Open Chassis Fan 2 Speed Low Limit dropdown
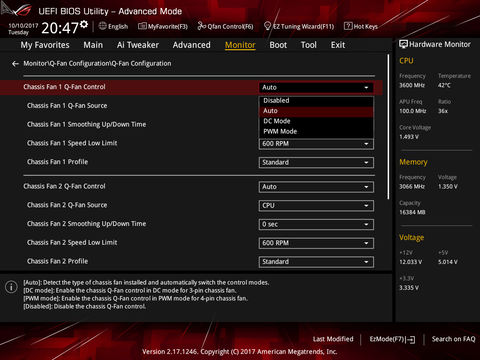This screenshot has height=360, width=480. coord(316,243)
